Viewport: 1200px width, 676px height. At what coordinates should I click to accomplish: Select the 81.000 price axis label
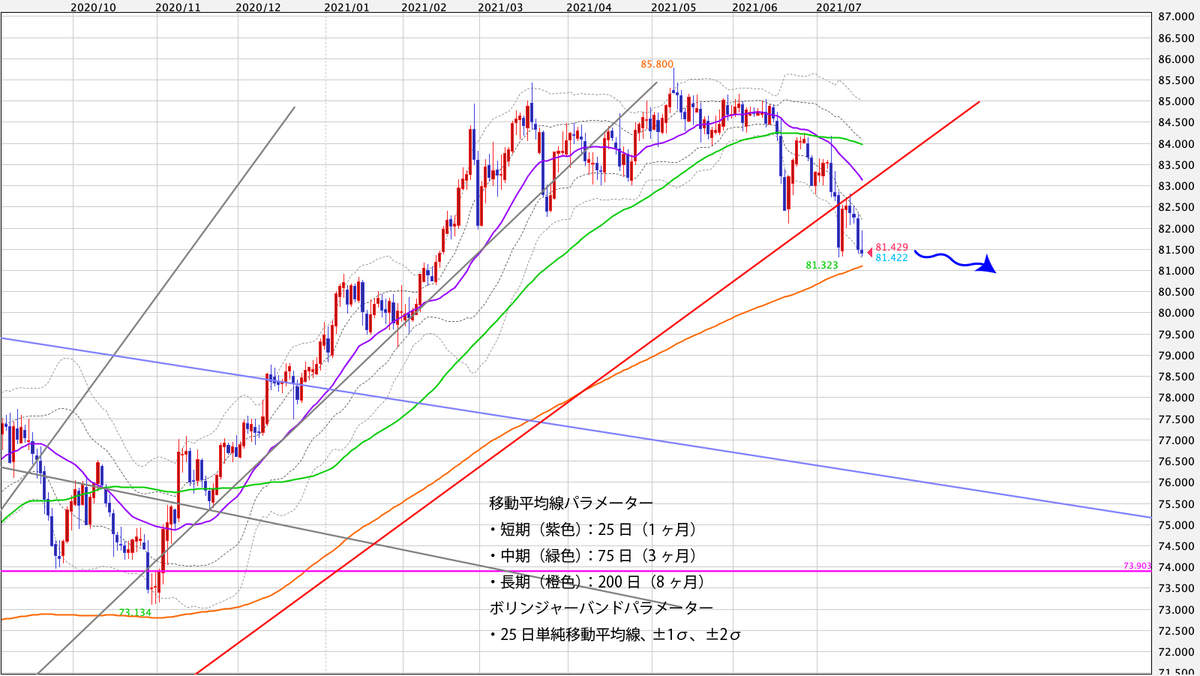[x=1178, y=271]
